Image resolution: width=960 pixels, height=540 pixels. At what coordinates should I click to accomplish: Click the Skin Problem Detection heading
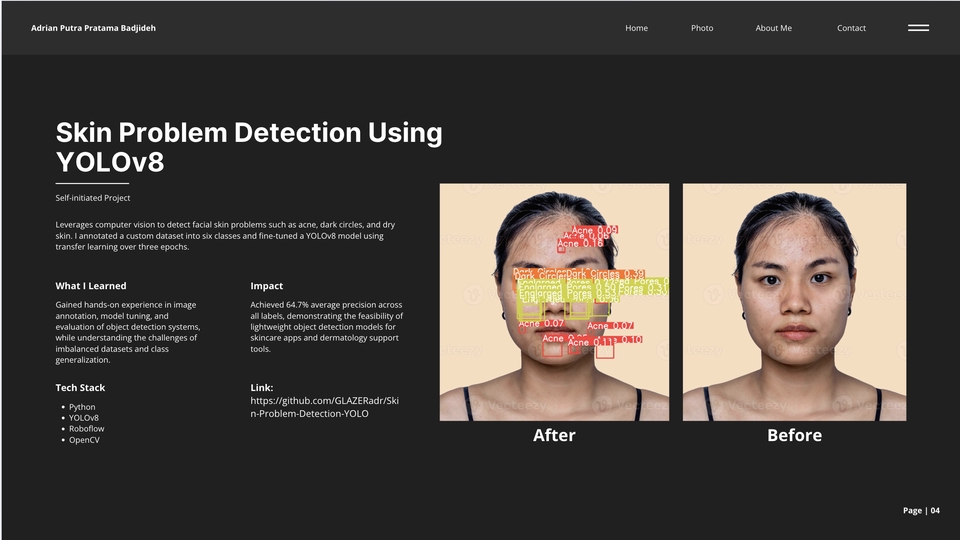248,146
